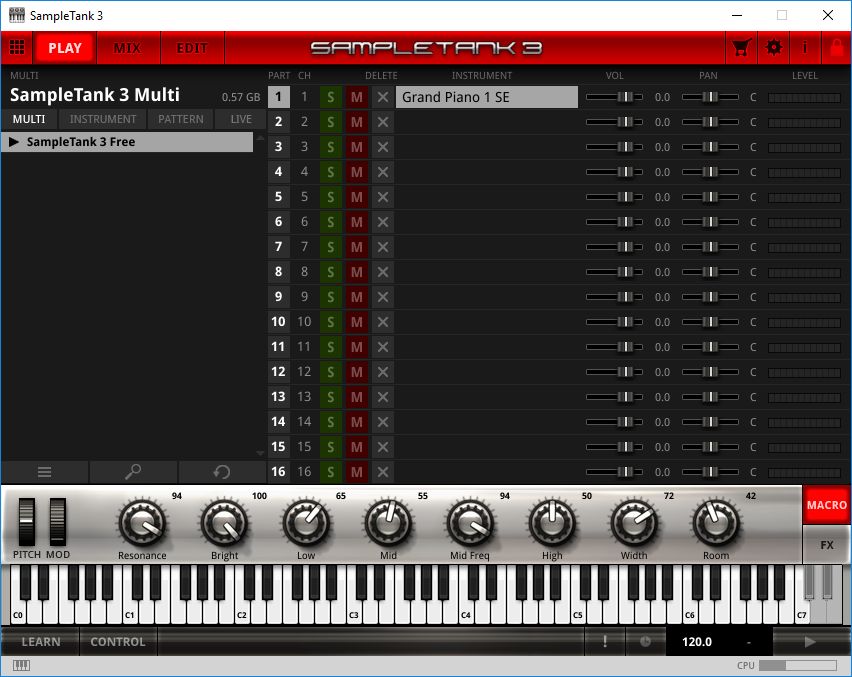Click the Bright macro knob
This screenshot has height=677, width=852.
click(224, 524)
